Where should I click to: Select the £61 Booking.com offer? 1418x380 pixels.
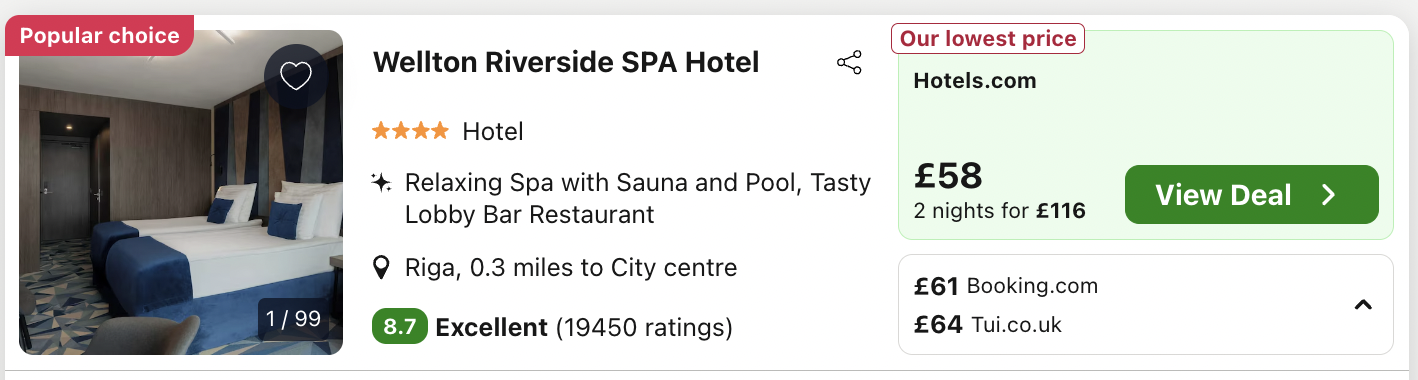click(x=1006, y=287)
